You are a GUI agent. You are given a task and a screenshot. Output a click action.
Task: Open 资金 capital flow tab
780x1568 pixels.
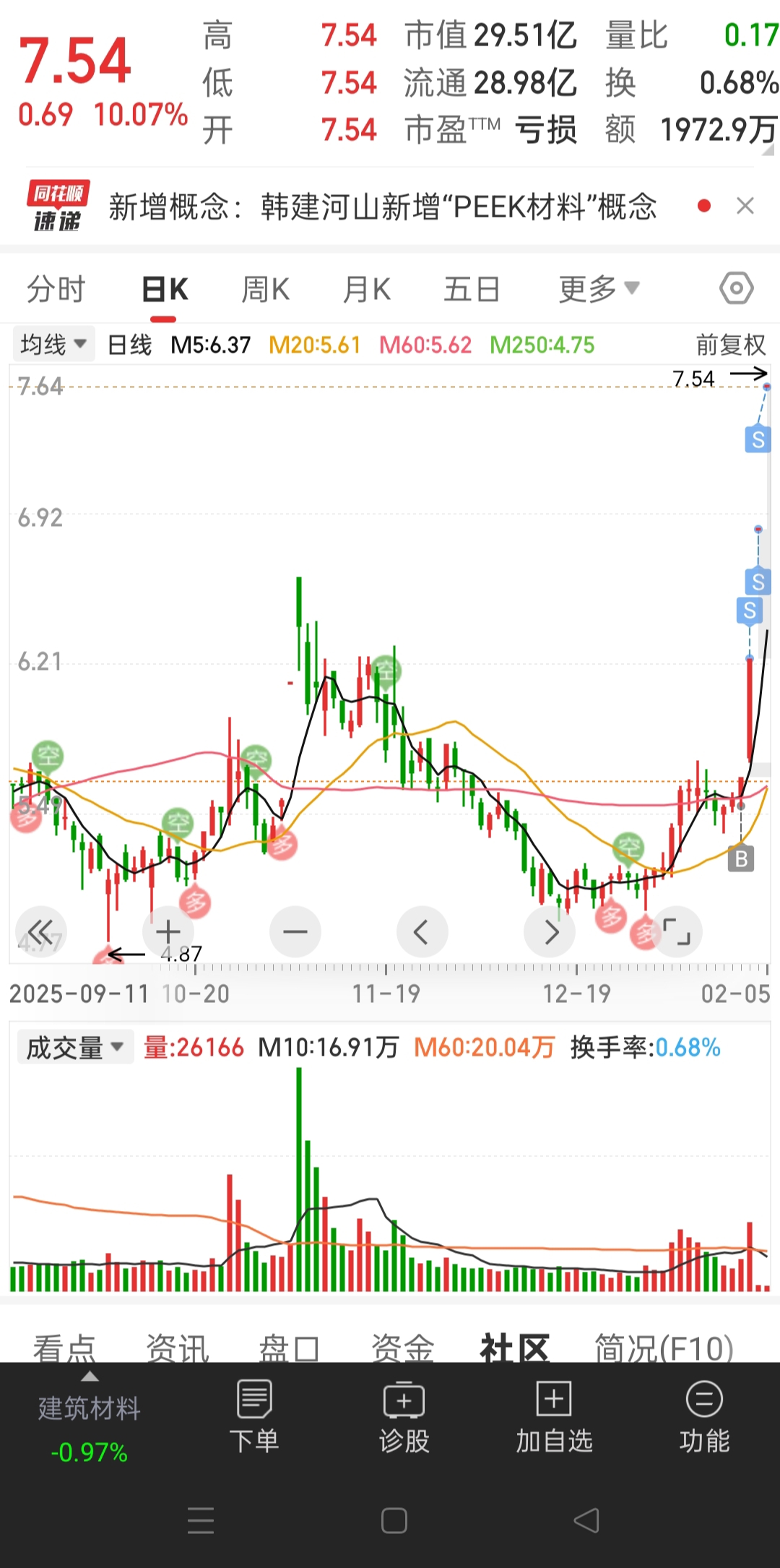tap(403, 1348)
